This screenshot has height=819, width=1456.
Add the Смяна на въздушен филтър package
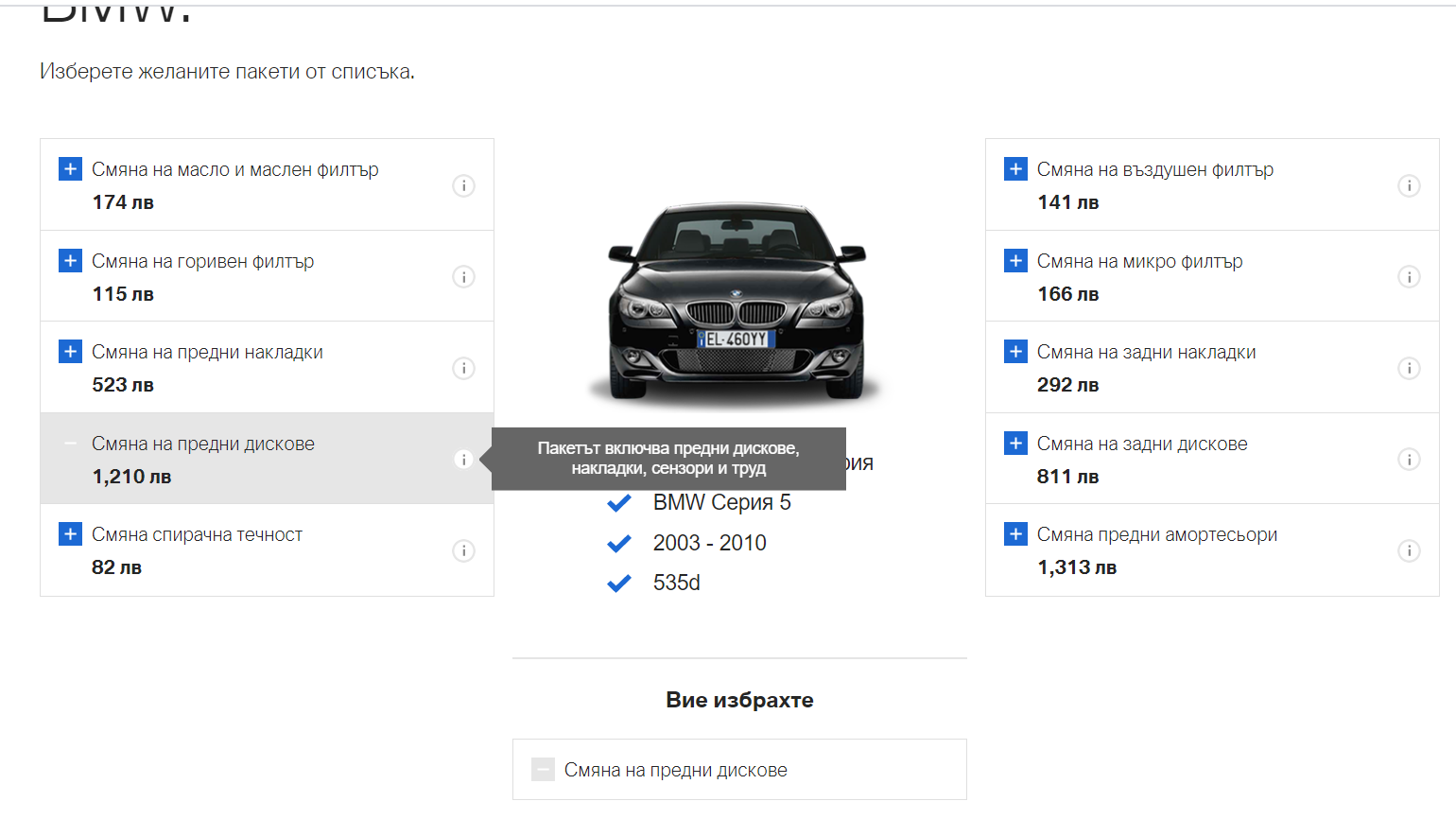tap(1015, 168)
